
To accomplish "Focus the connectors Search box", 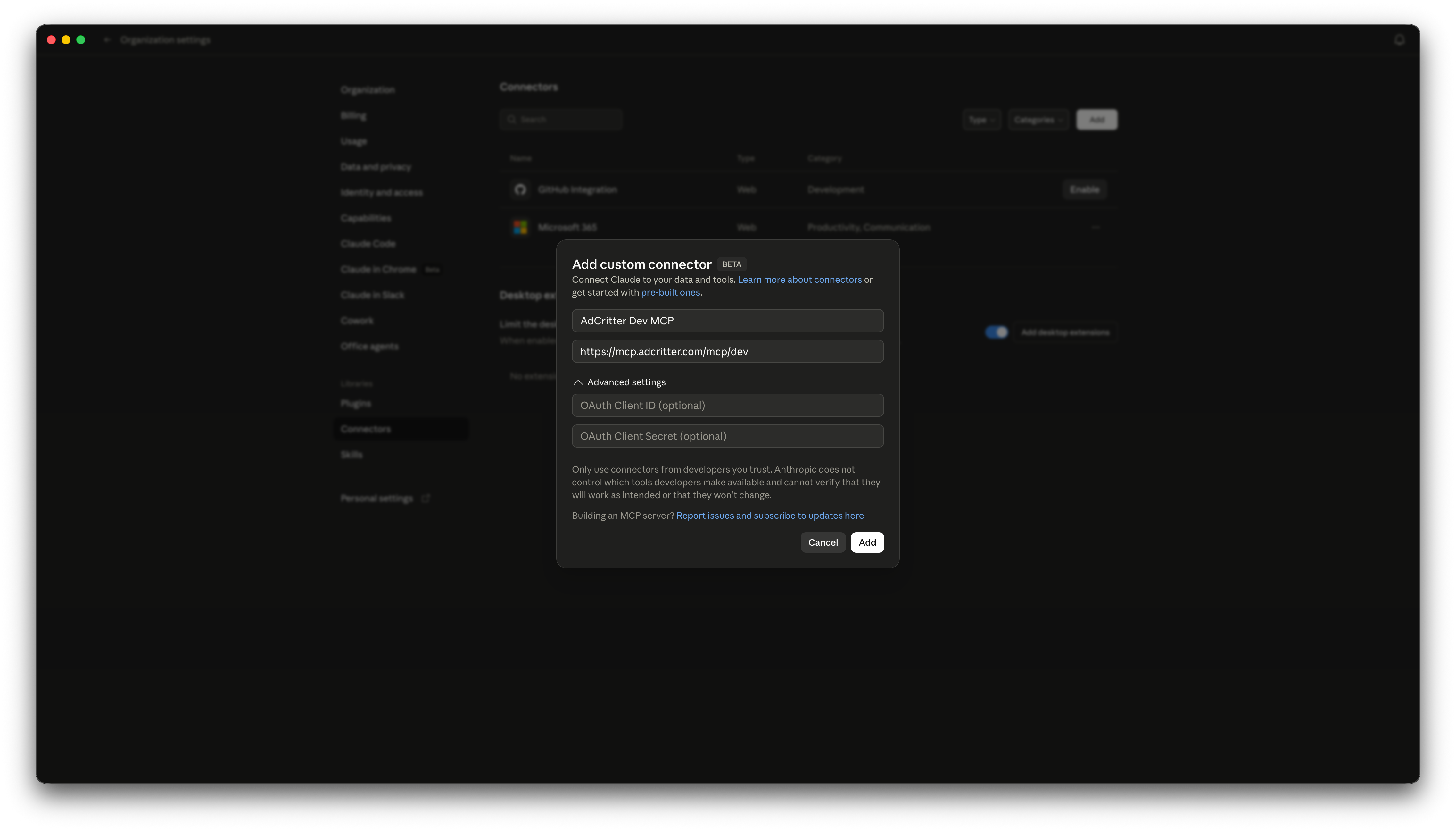I will pos(561,119).
